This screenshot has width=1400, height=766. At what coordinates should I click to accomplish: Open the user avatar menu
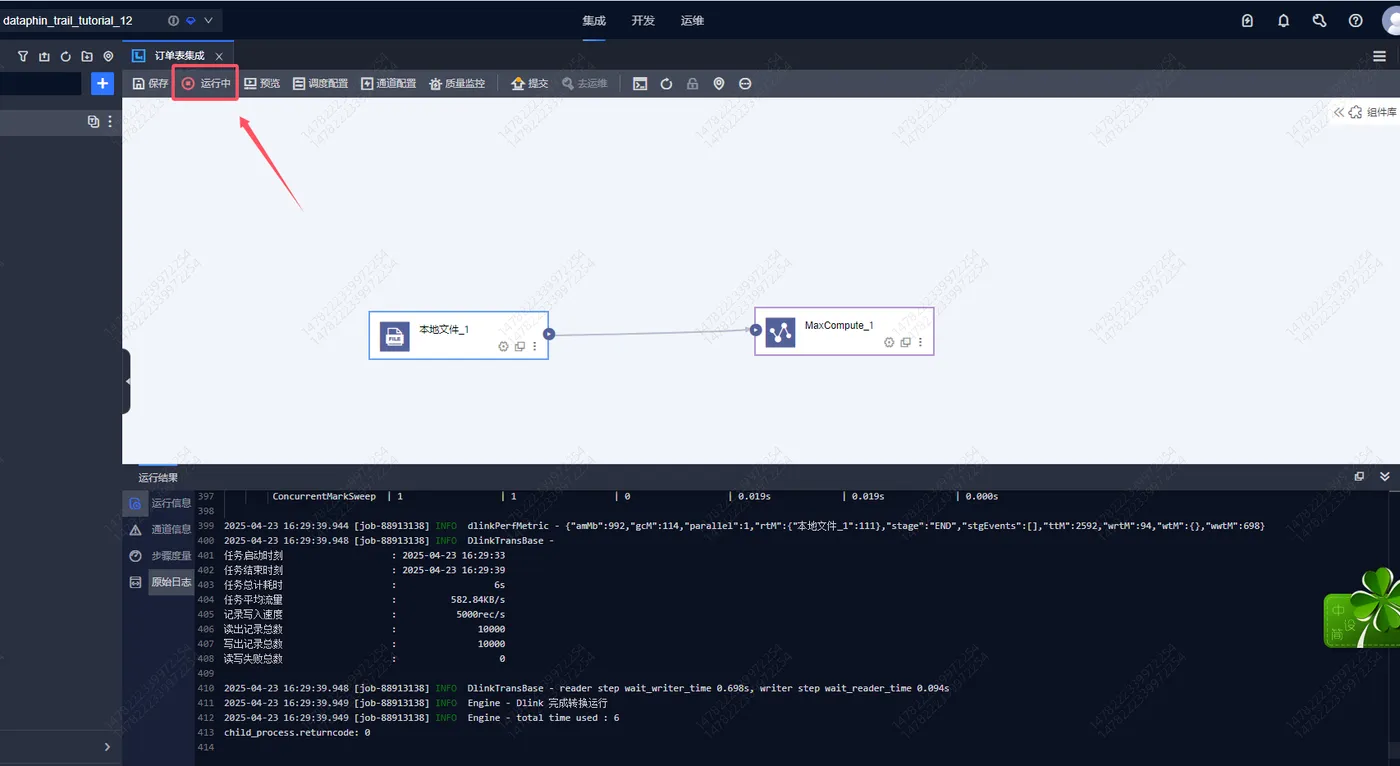(x=1390, y=20)
